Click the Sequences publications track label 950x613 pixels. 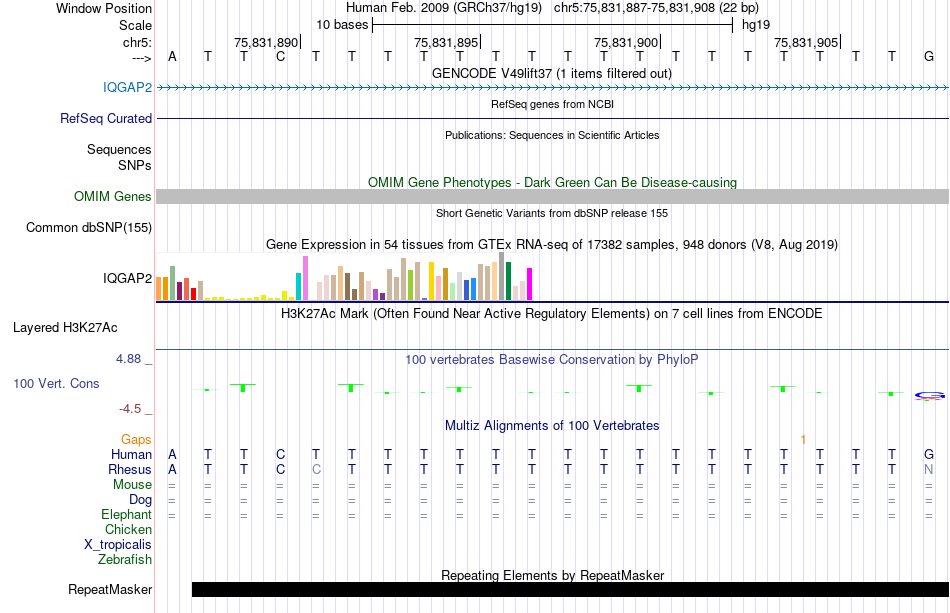(119, 149)
